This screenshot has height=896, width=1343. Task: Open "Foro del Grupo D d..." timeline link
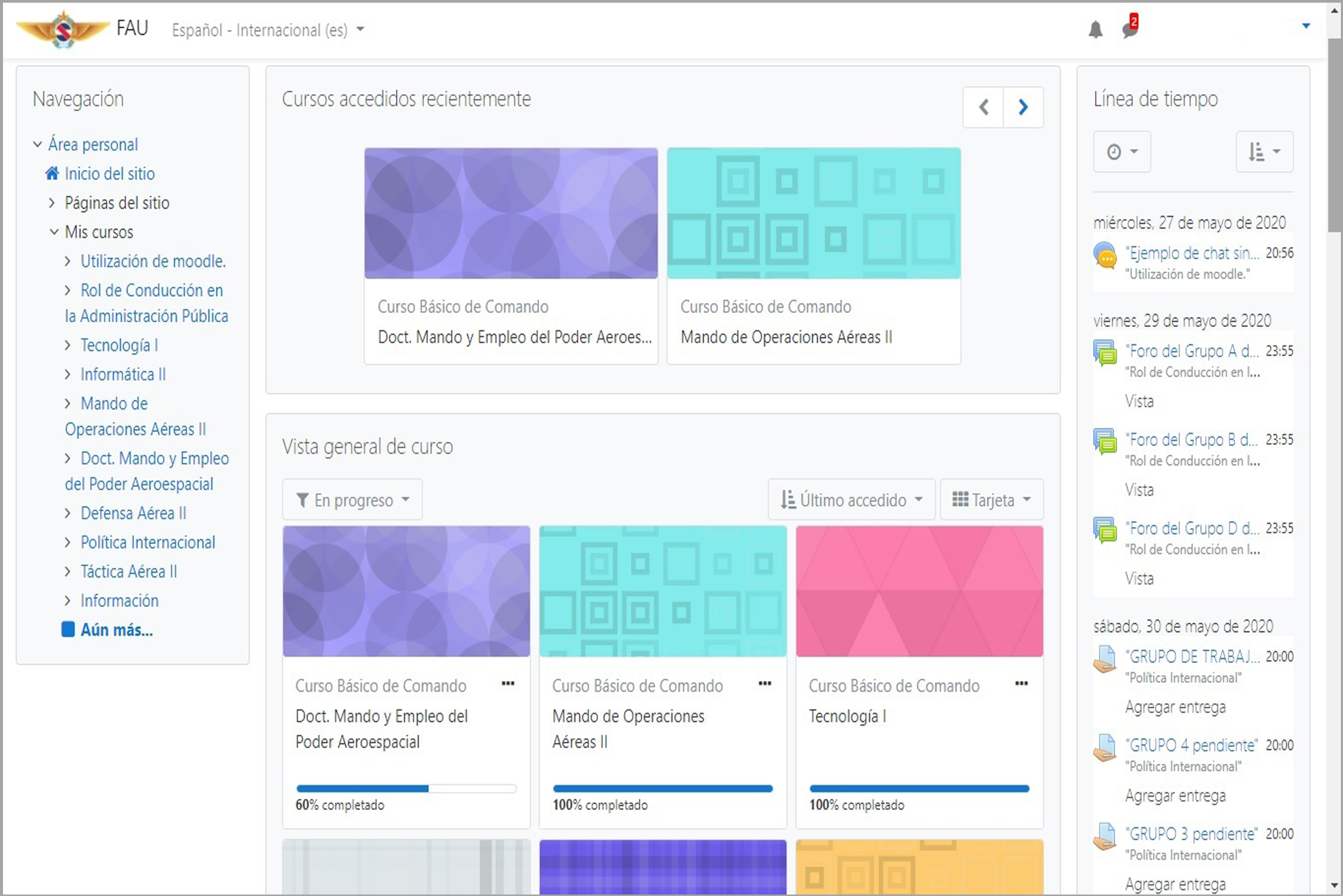(x=1192, y=528)
